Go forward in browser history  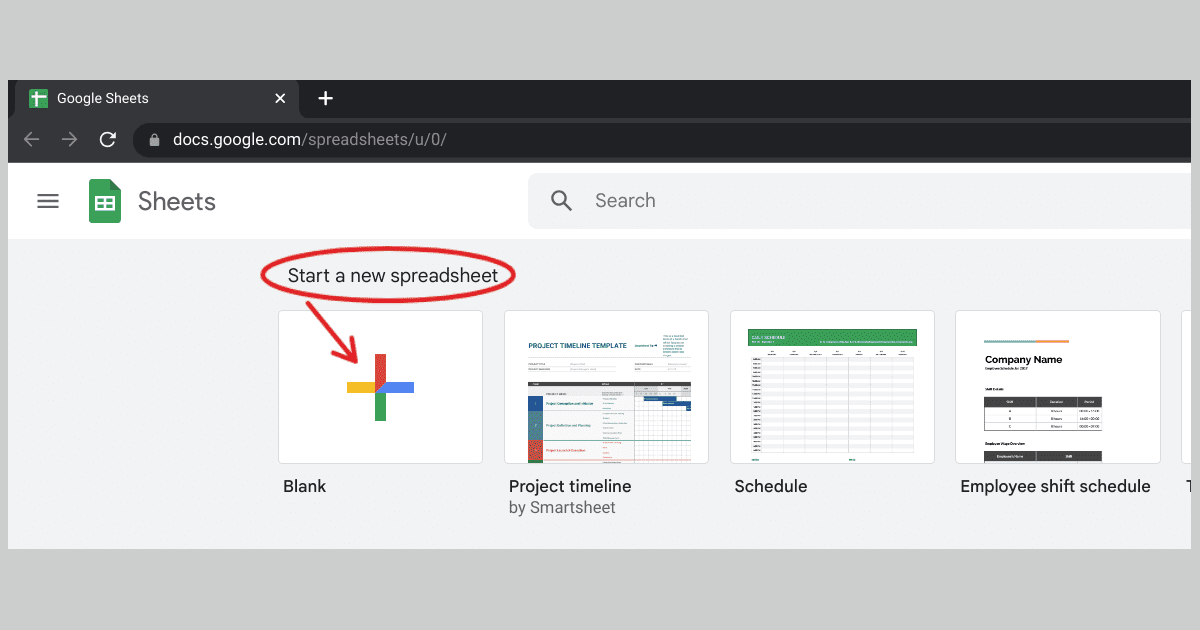[x=69, y=139]
